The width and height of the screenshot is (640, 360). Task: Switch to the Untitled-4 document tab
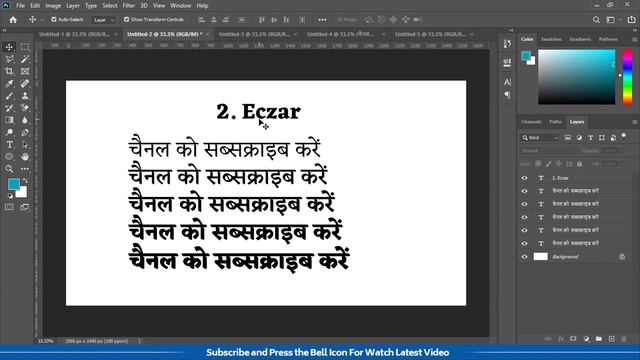point(340,34)
